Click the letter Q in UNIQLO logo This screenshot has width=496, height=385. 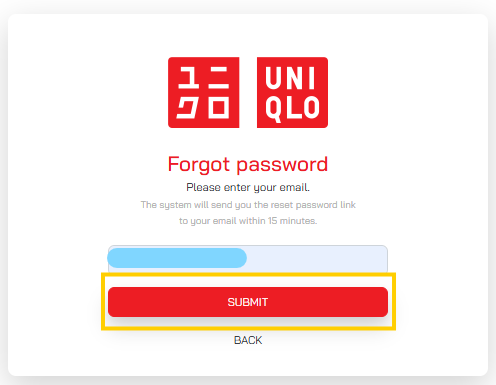point(273,108)
